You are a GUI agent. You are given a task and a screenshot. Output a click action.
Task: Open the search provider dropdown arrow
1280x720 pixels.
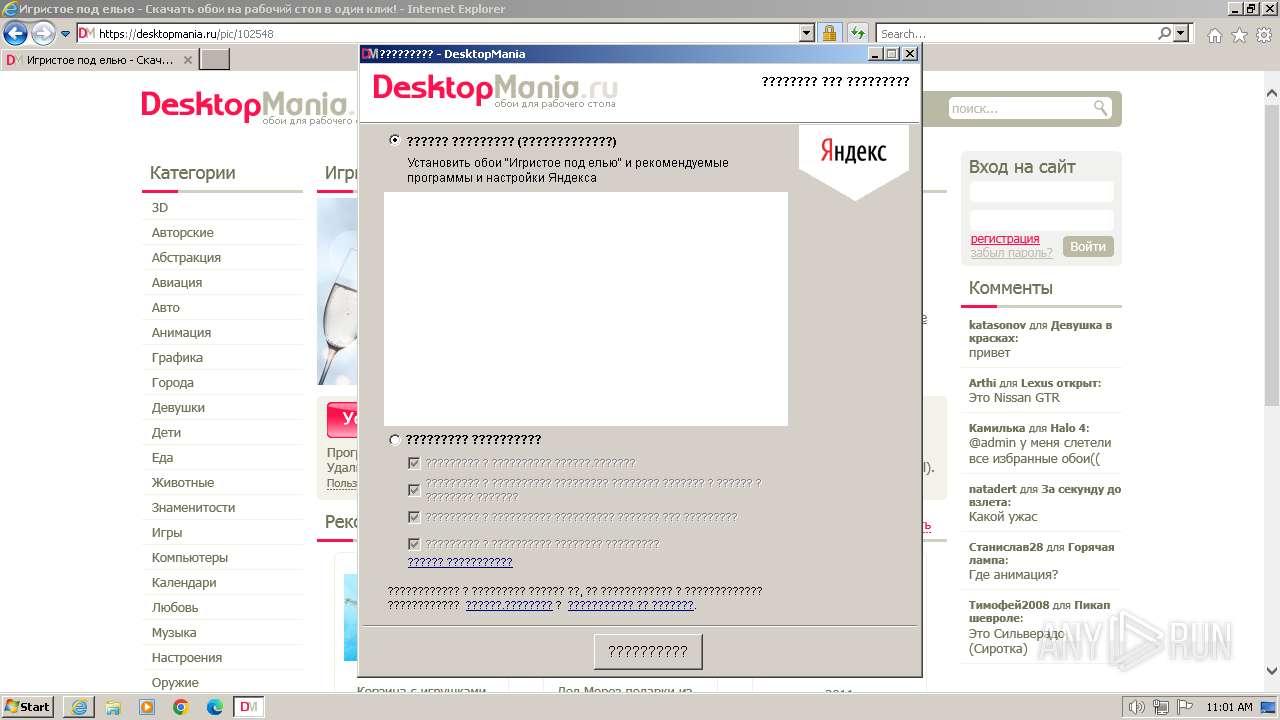click(x=1182, y=33)
